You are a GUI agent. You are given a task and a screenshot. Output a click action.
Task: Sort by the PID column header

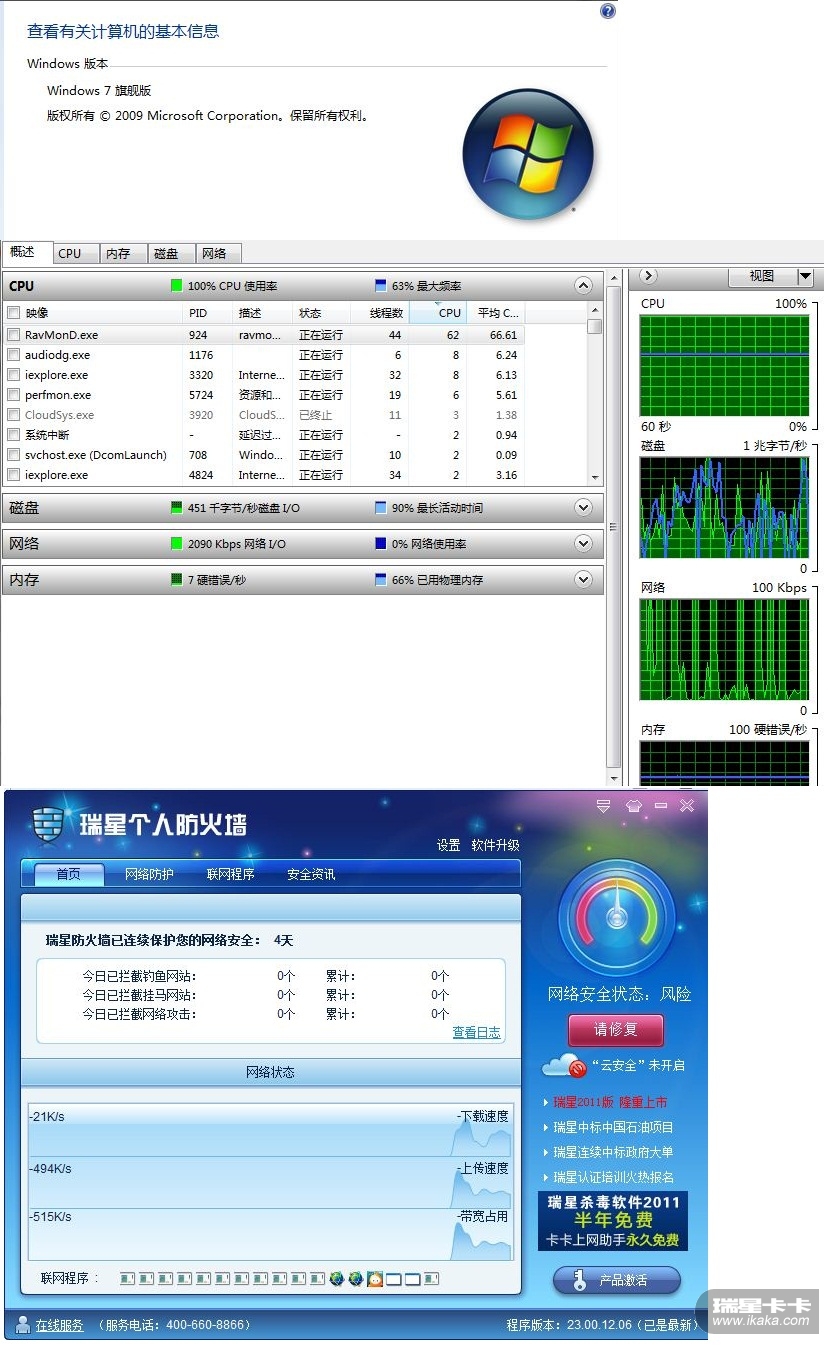208,313
